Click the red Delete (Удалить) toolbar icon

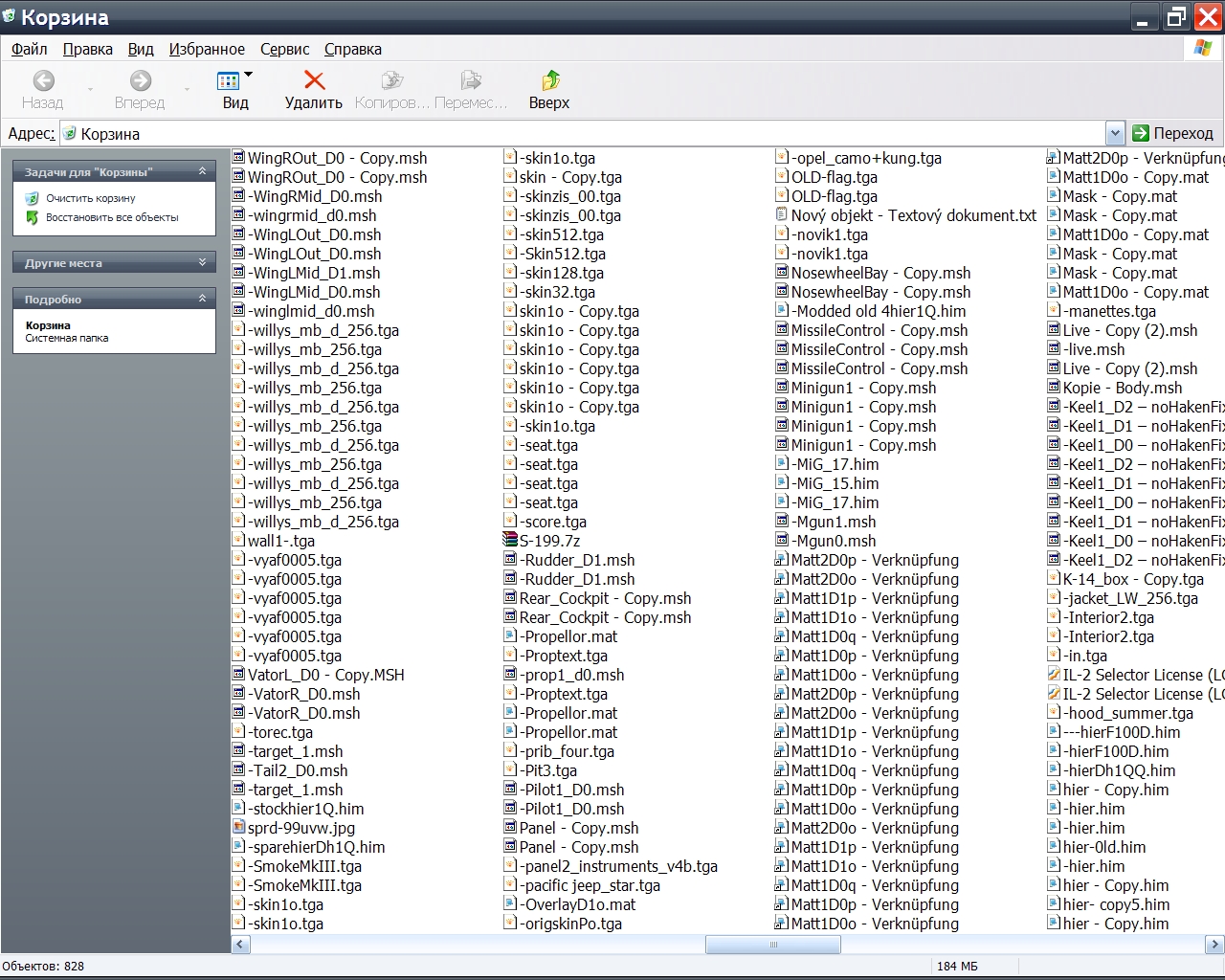coord(314,80)
